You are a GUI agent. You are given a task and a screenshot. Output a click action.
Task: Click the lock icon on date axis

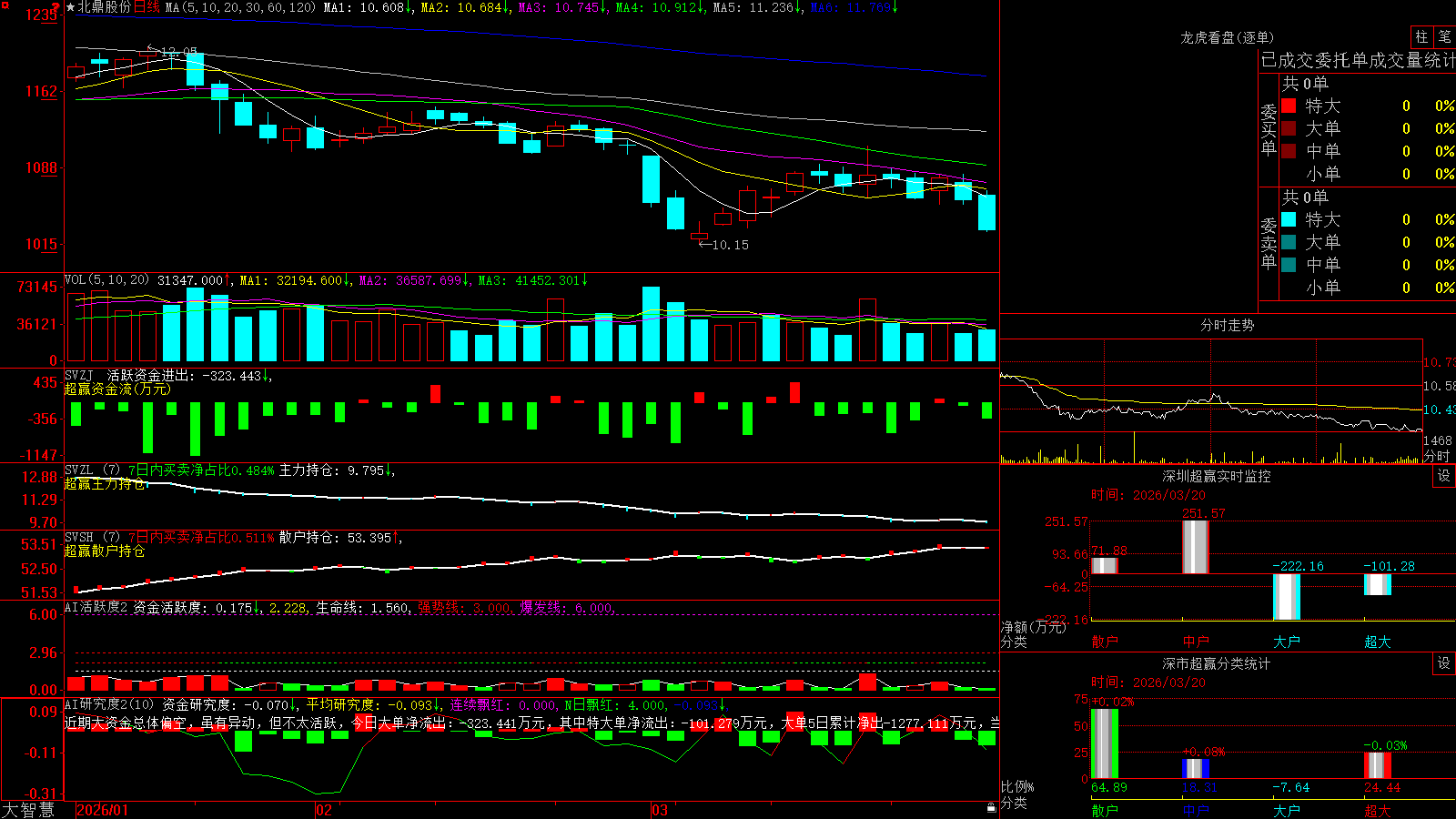[991, 807]
